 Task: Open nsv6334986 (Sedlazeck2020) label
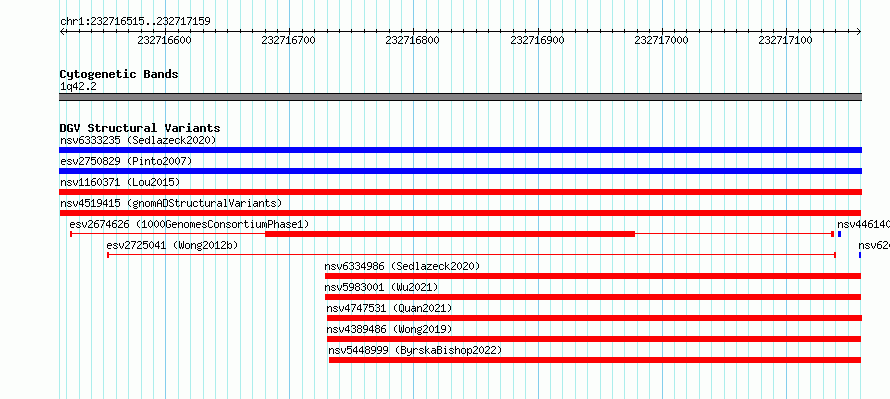402,267
